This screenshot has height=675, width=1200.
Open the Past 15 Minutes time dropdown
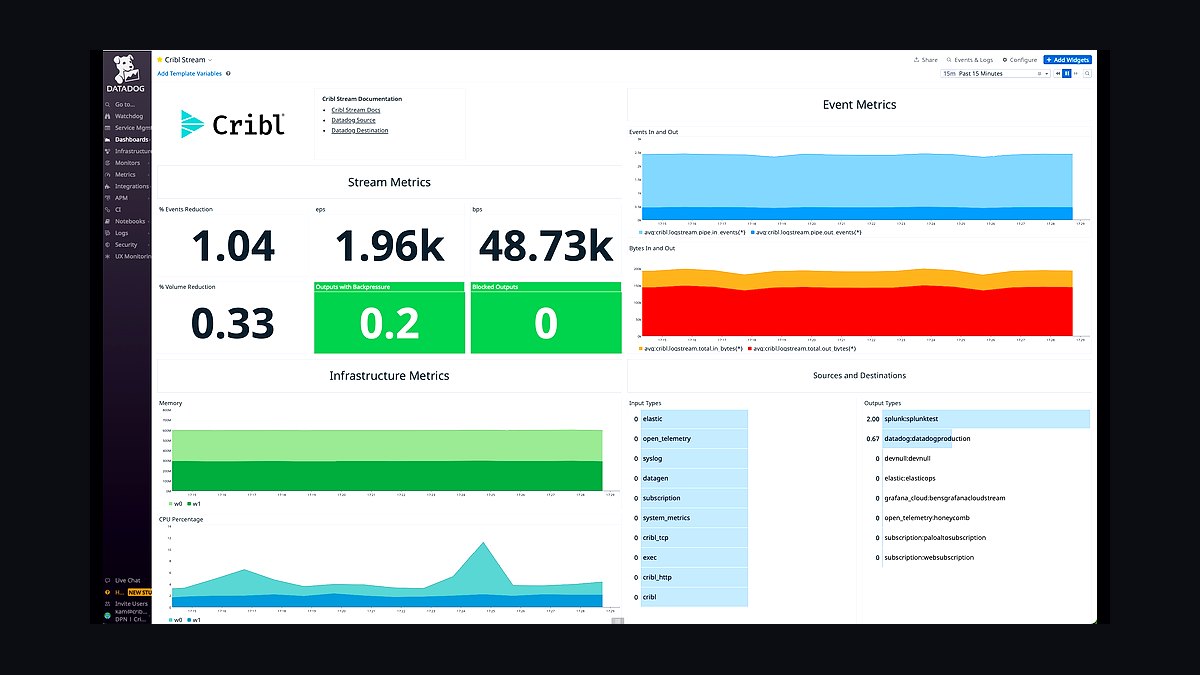(x=995, y=73)
